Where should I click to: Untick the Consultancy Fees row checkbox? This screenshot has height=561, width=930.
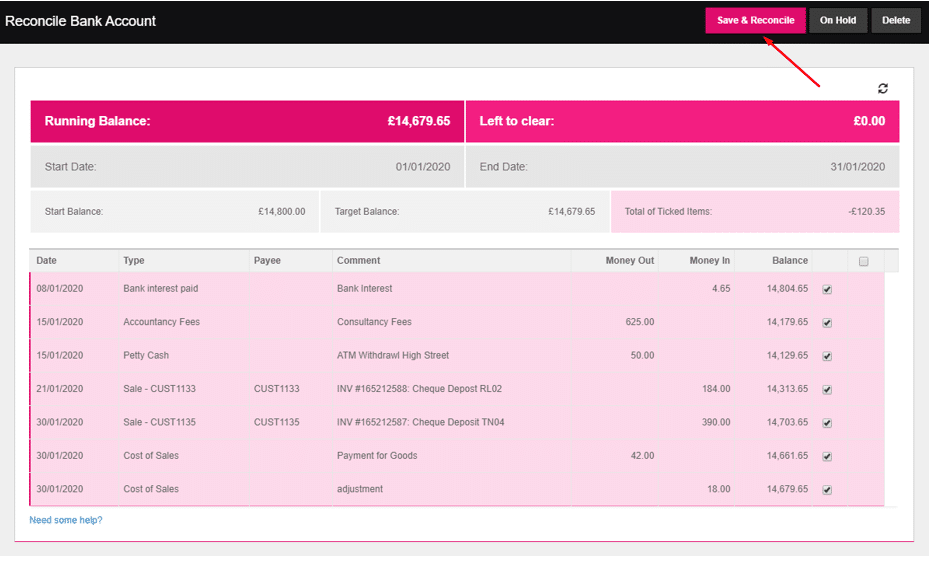[x=826, y=323]
